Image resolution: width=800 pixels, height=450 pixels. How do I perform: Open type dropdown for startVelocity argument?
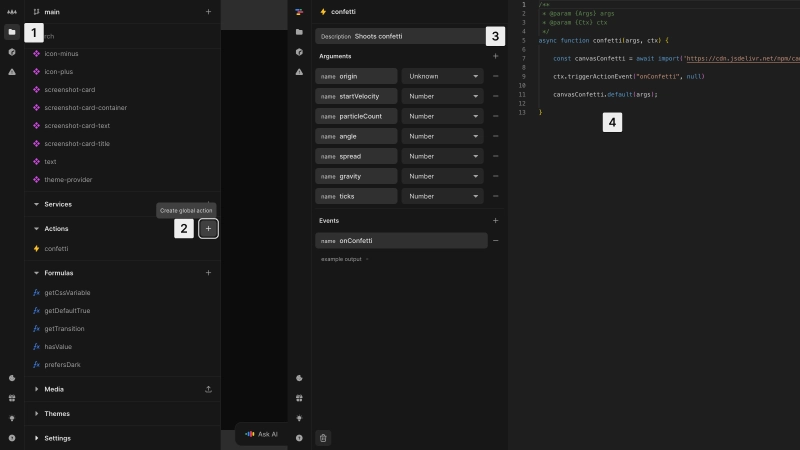click(x=442, y=96)
